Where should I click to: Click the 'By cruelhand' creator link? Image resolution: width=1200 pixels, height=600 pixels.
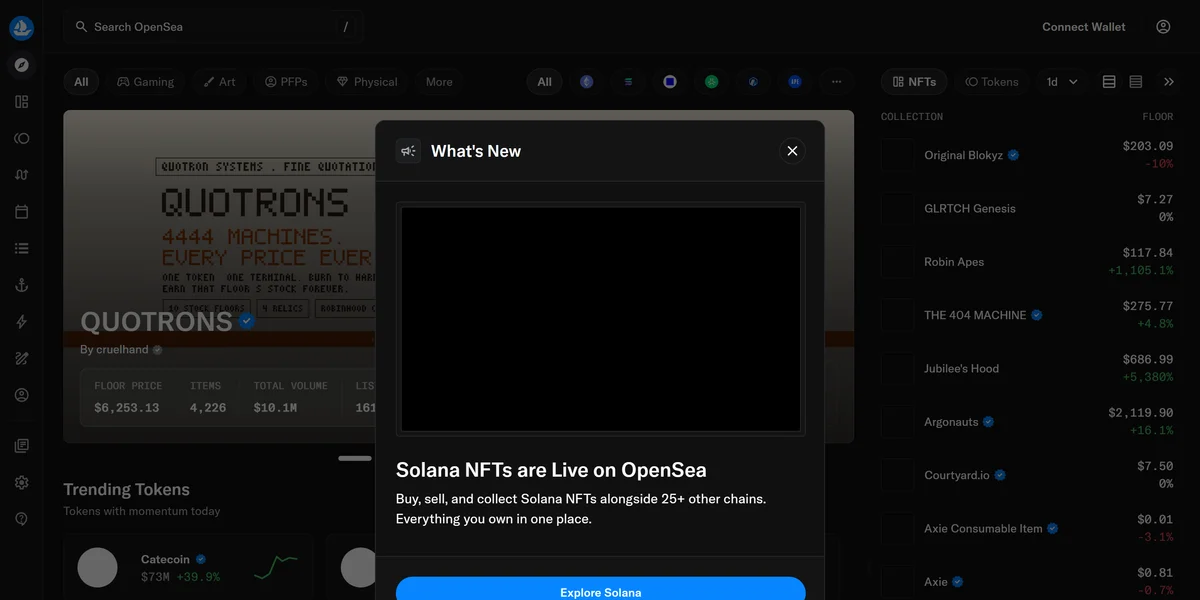pos(121,350)
